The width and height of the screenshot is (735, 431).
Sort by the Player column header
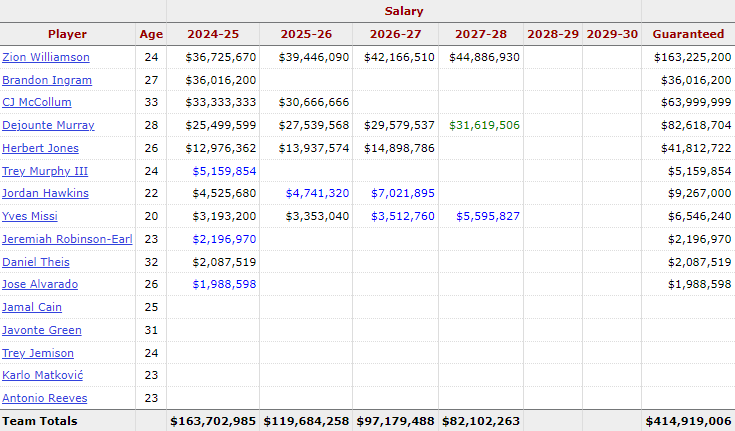(68, 34)
